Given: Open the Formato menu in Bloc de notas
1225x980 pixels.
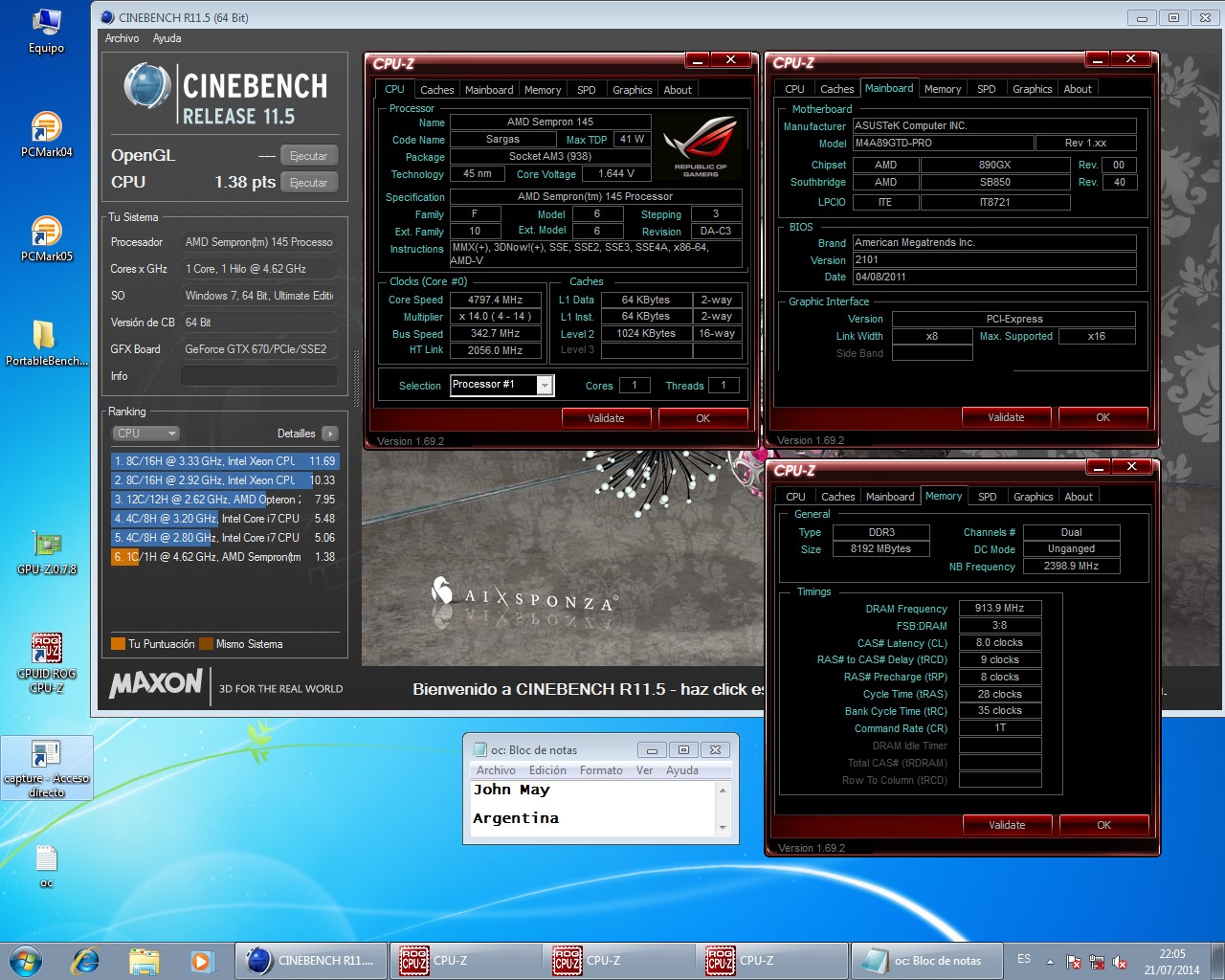Looking at the screenshot, I should (x=601, y=770).
